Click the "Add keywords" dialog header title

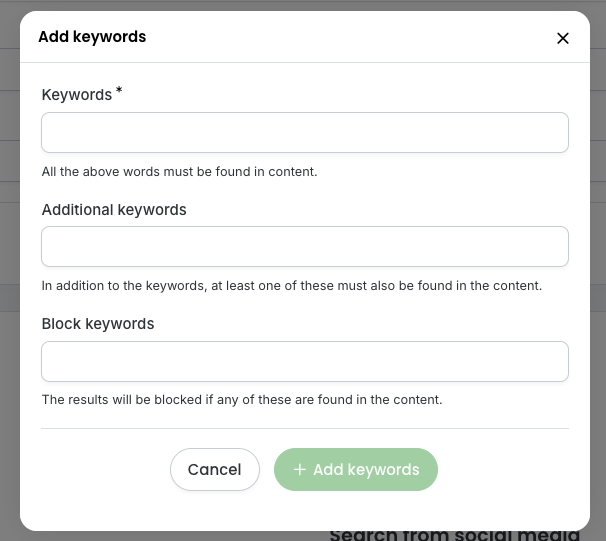pos(92,37)
